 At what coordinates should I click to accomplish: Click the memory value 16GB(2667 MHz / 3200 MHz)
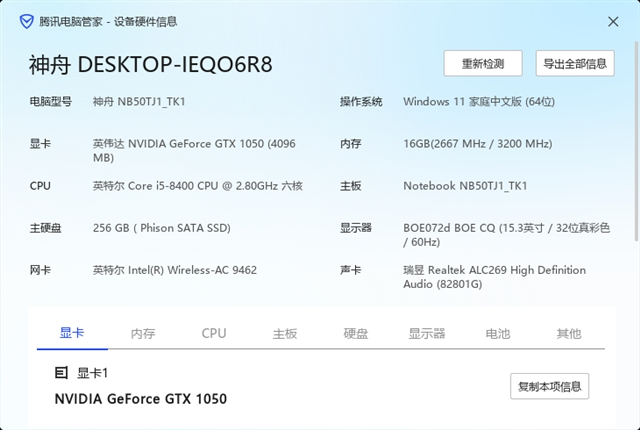point(478,144)
